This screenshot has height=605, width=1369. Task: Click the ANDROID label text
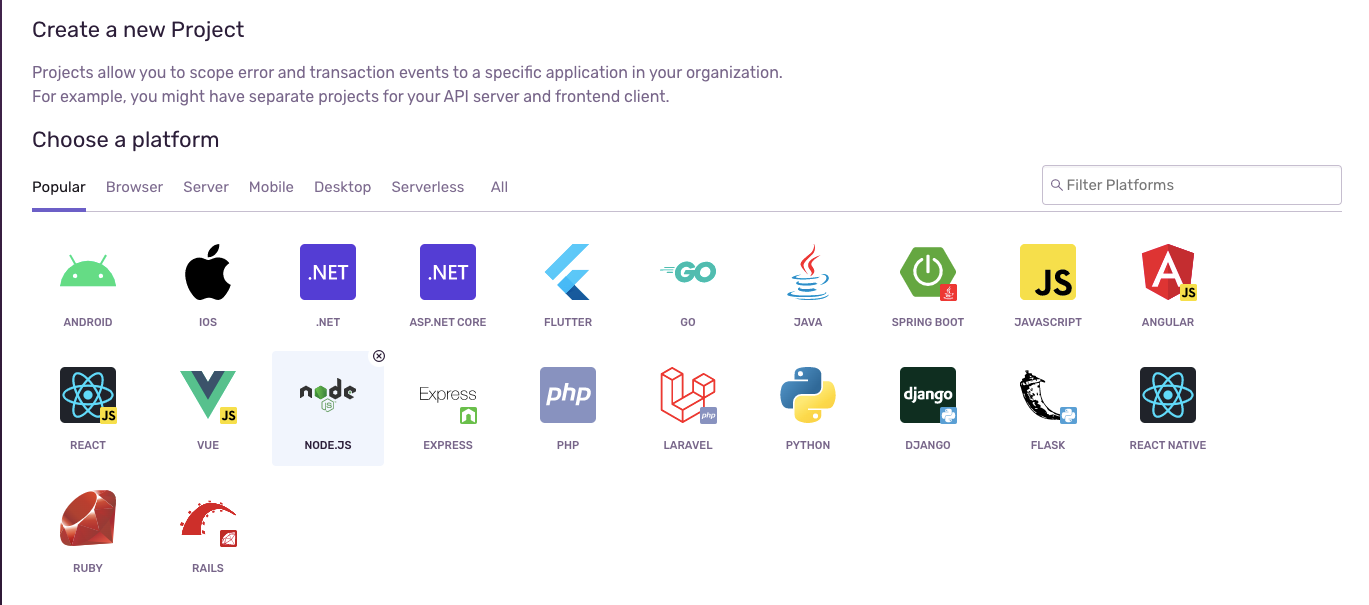[88, 322]
